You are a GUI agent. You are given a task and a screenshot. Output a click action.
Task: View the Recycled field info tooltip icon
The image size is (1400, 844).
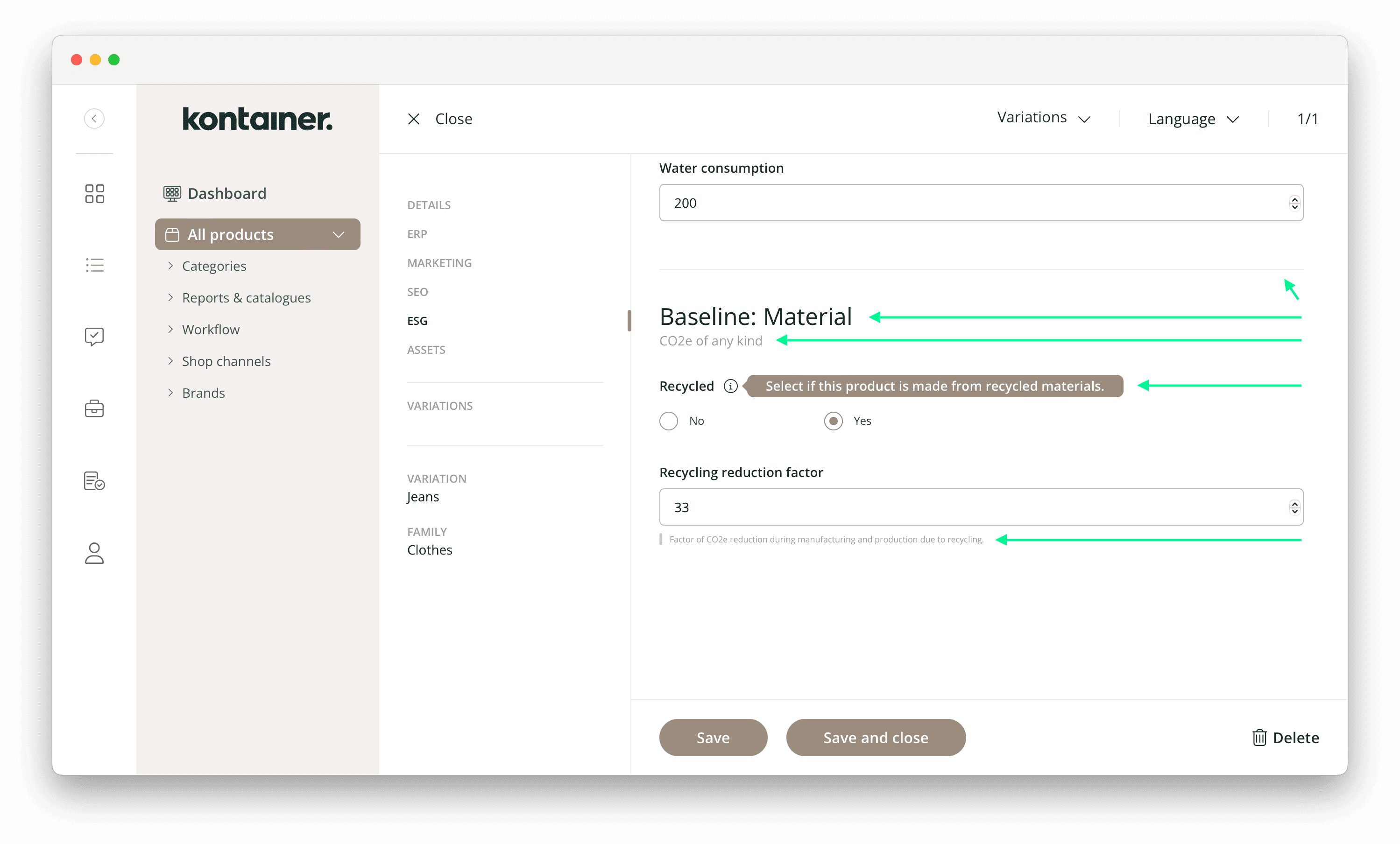pyautogui.click(x=731, y=386)
